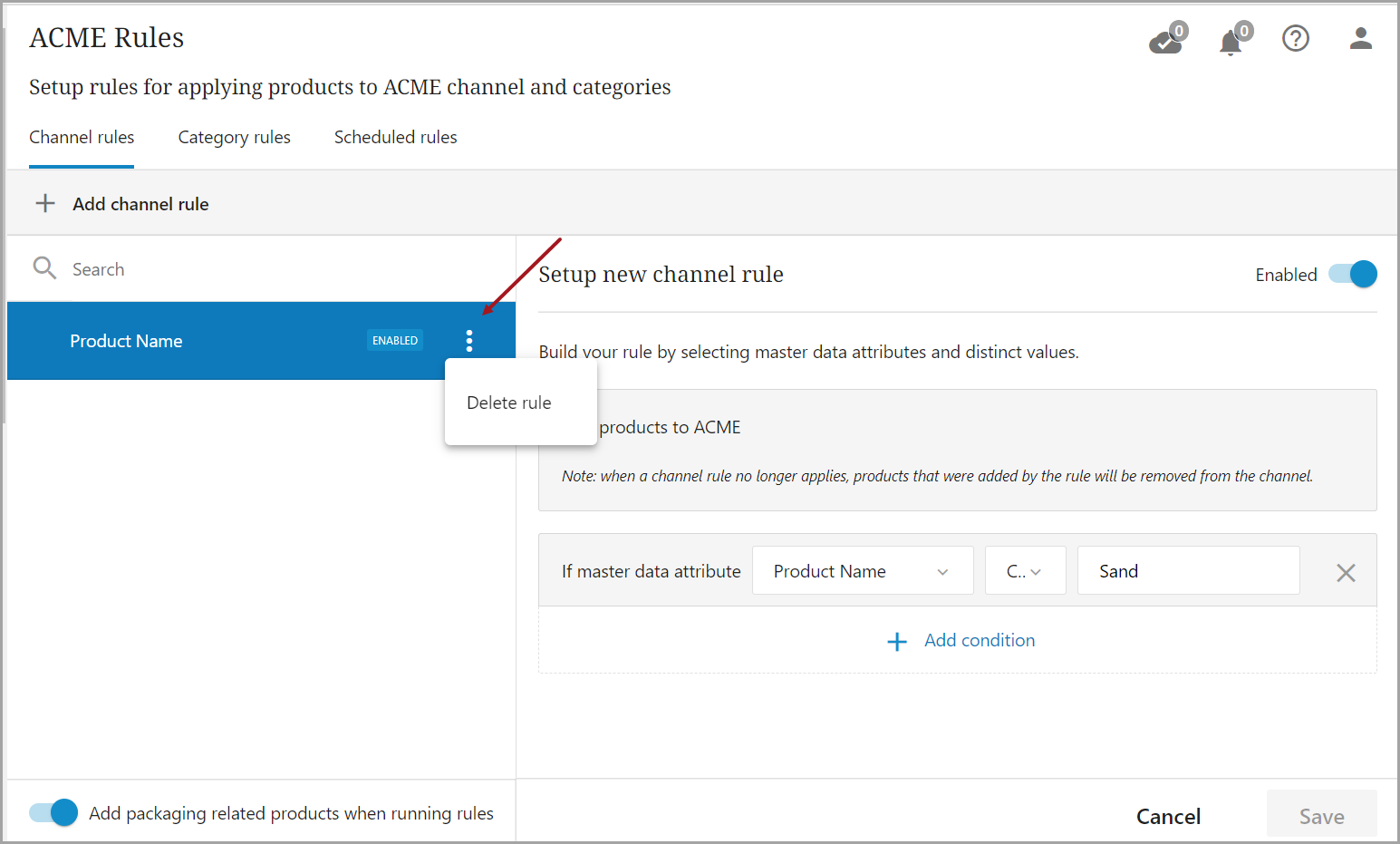Open the cloud sync status icon
The width and height of the screenshot is (1400, 844).
1166,41
